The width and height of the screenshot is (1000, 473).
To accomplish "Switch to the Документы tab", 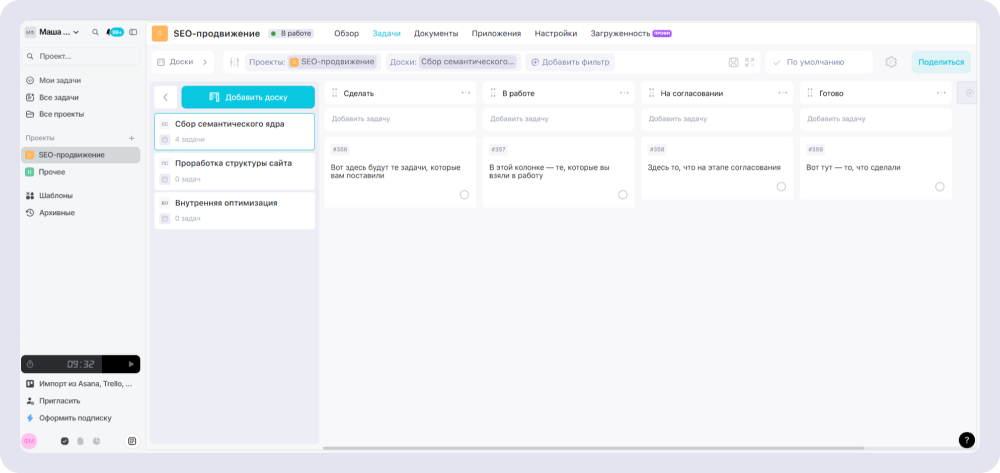I will [x=436, y=33].
